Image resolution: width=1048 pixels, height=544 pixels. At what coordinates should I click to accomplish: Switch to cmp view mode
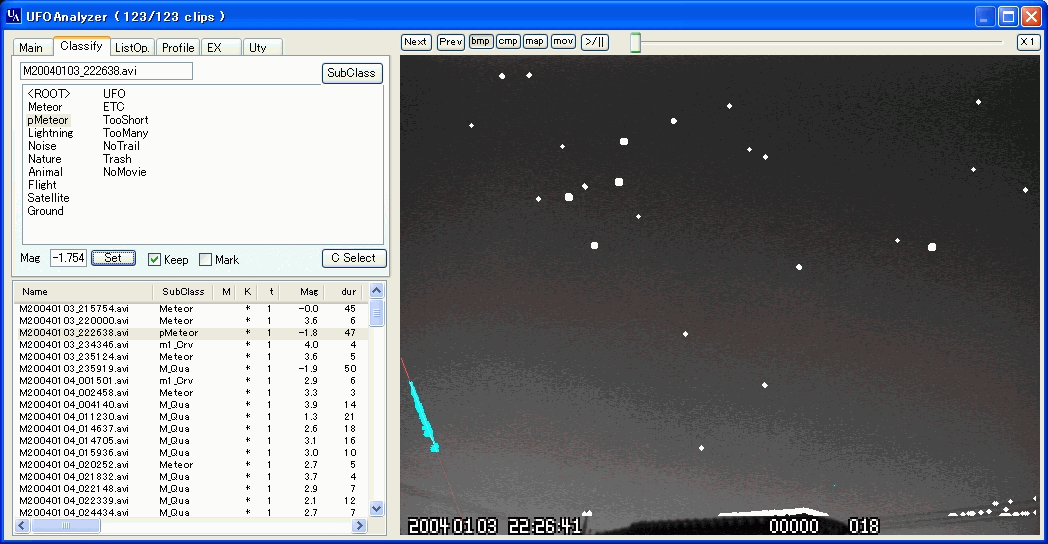point(508,42)
